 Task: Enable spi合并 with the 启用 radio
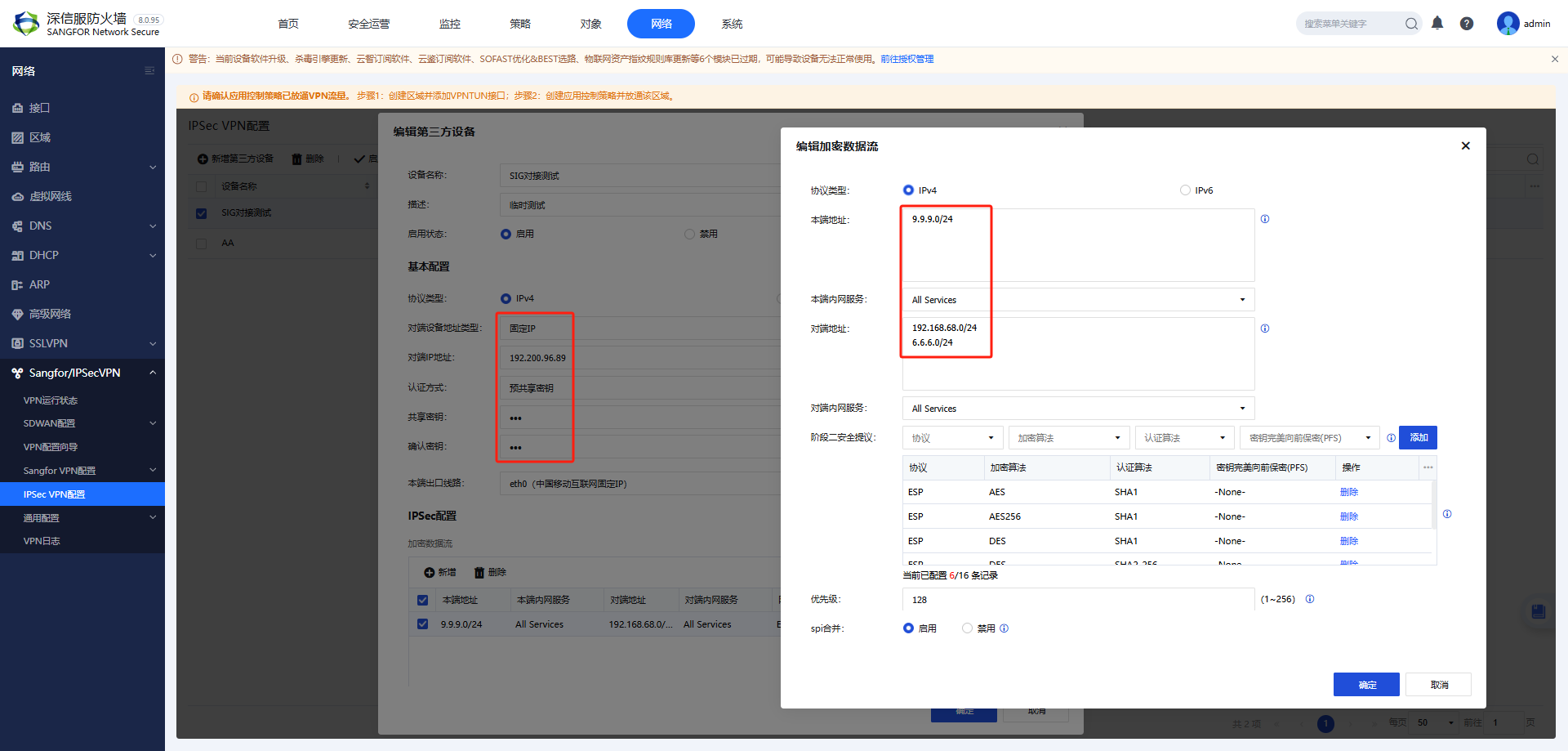point(908,628)
